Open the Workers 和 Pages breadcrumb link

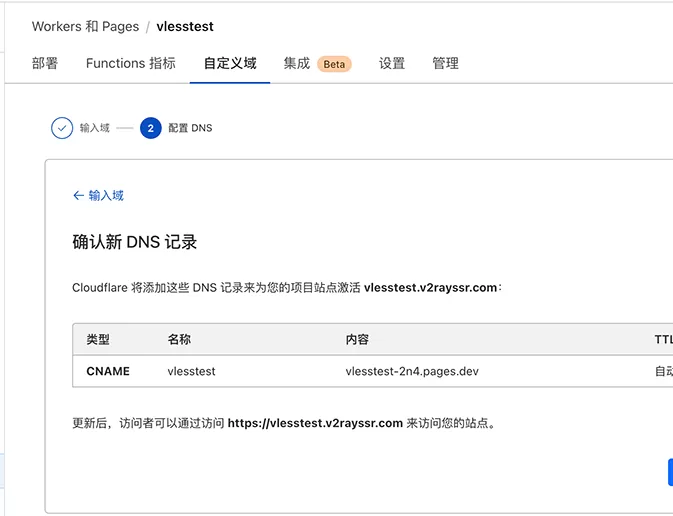point(85,27)
